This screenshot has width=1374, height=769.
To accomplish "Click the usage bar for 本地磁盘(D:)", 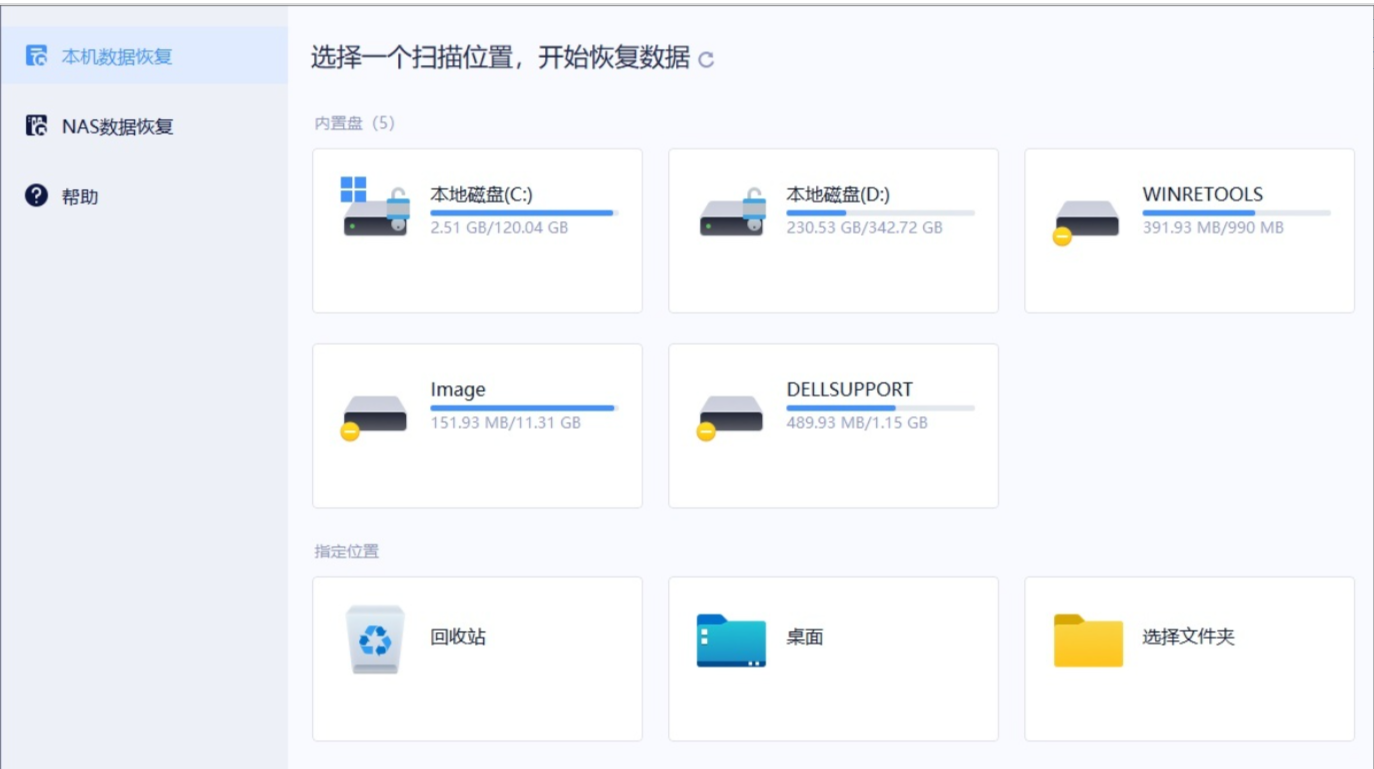I will pos(880,213).
